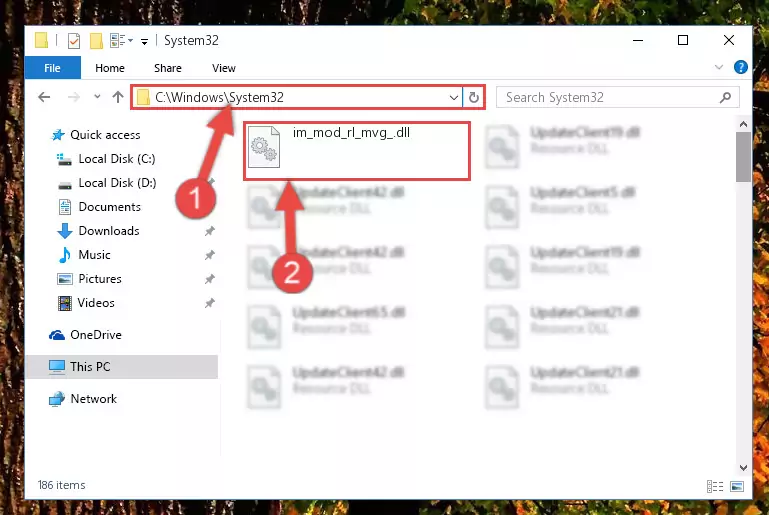Click the OneDrive cloud icon
769x515 pixels.
[57, 335]
